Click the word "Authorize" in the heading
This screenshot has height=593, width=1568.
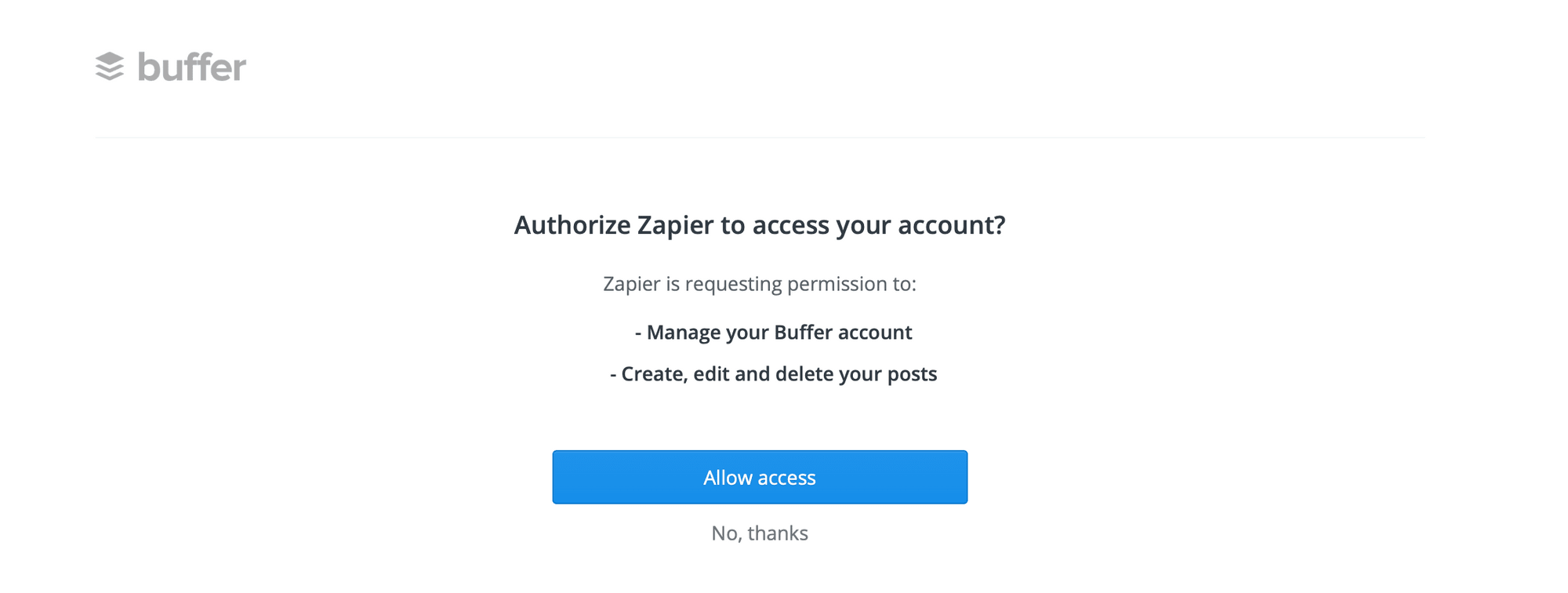point(572,225)
